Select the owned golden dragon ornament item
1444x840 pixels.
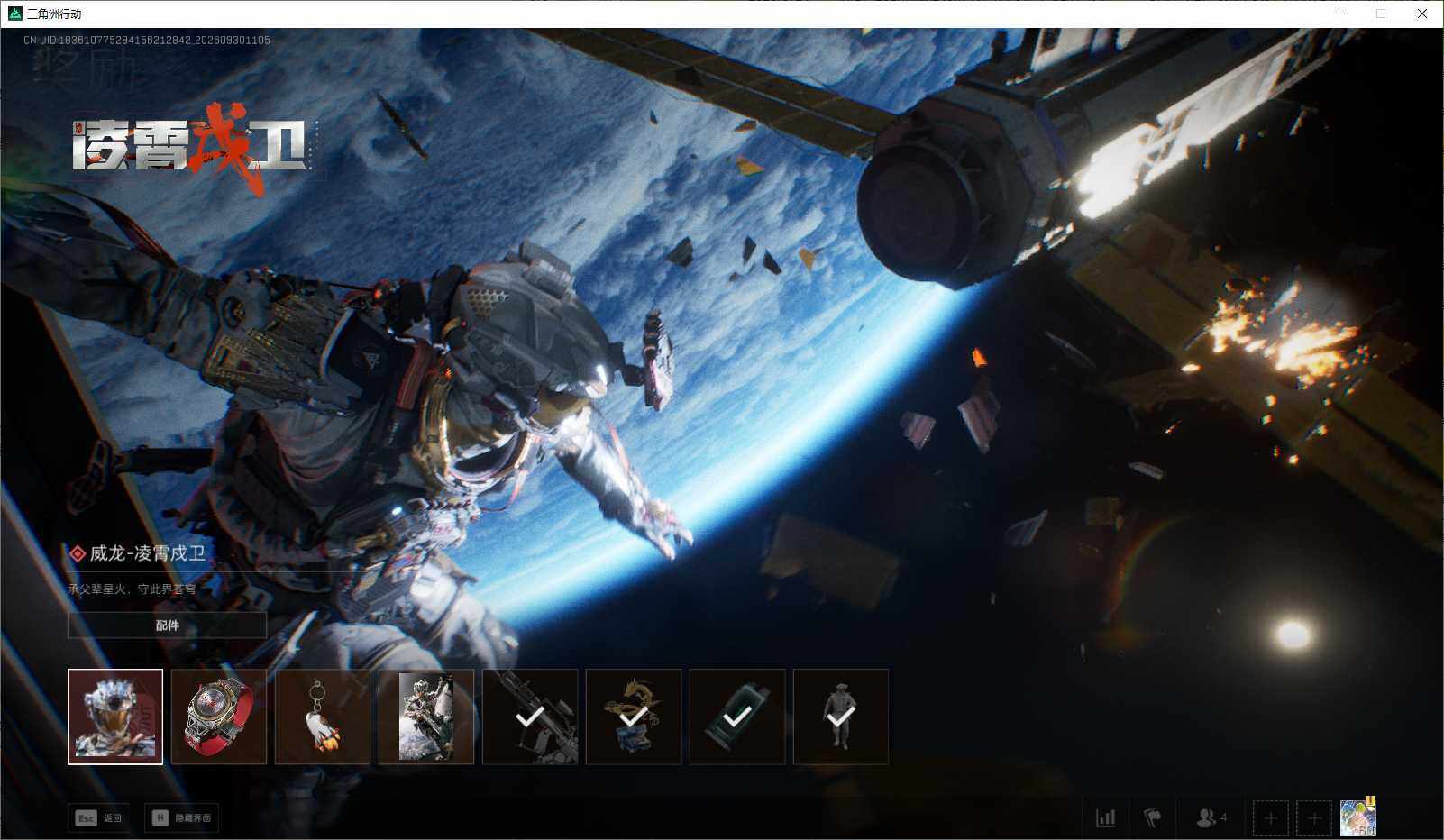coord(634,717)
